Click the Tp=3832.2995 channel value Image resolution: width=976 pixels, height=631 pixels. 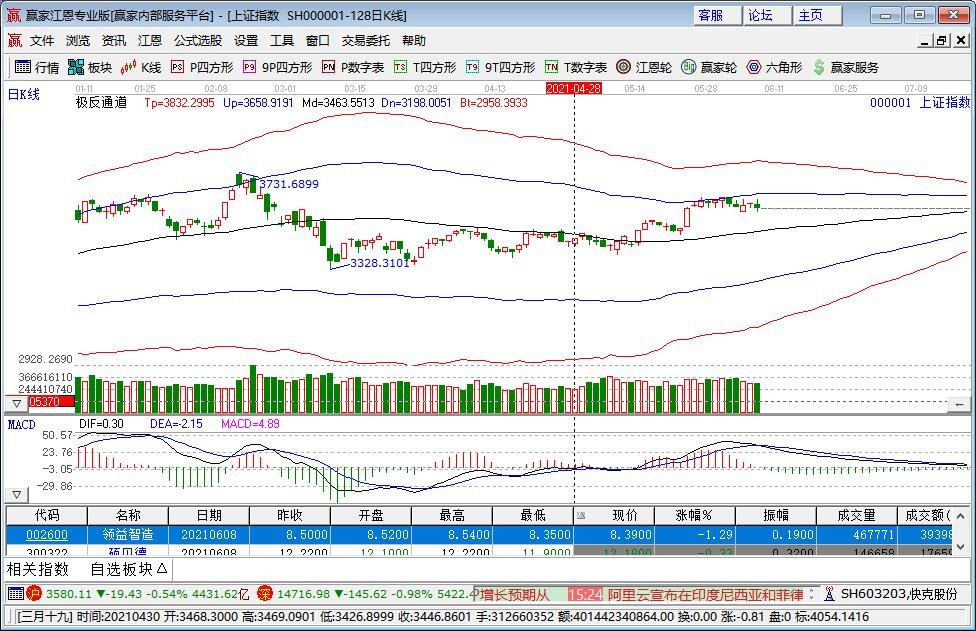tap(179, 103)
